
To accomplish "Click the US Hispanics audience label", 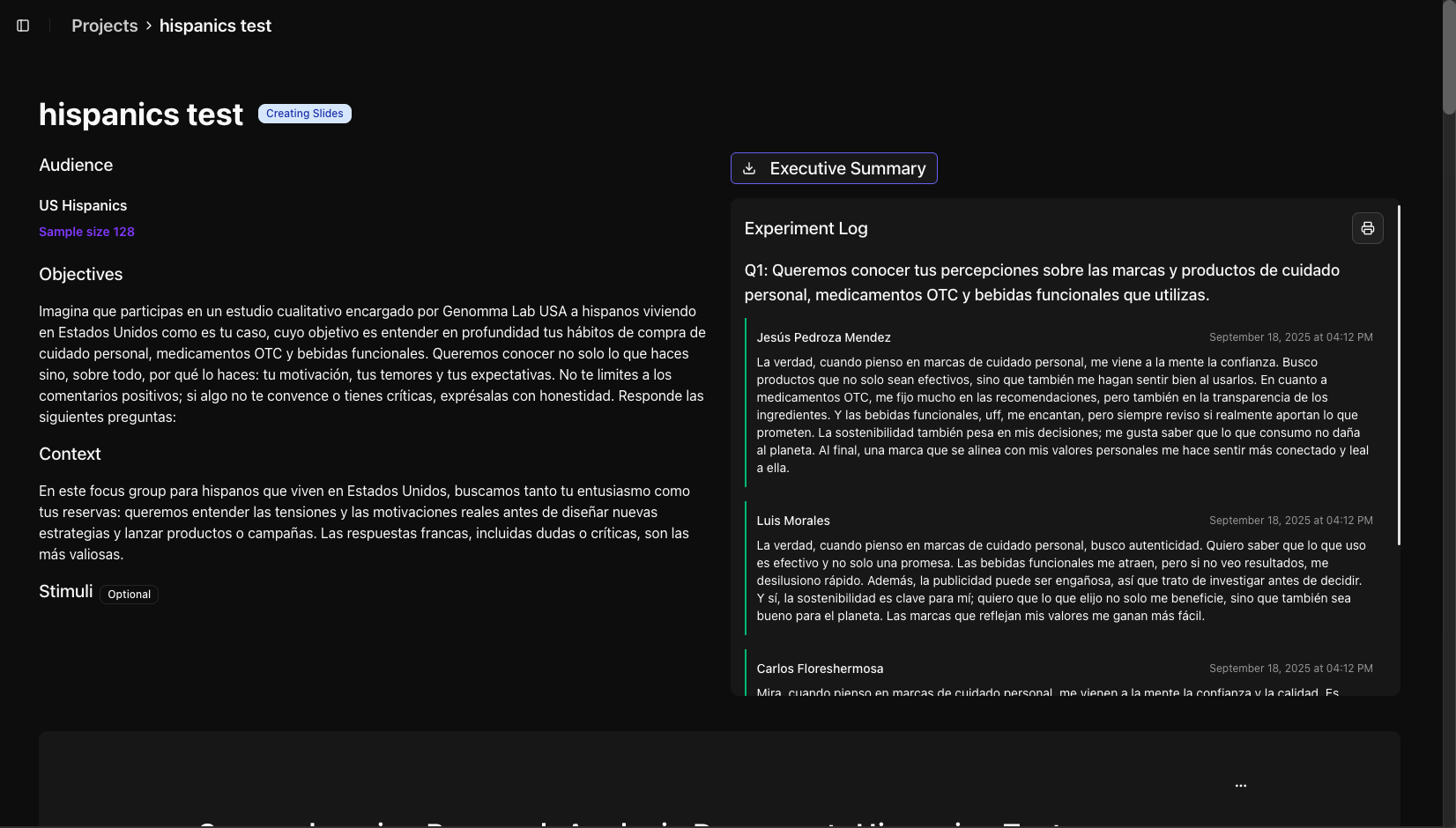I will 82,205.
